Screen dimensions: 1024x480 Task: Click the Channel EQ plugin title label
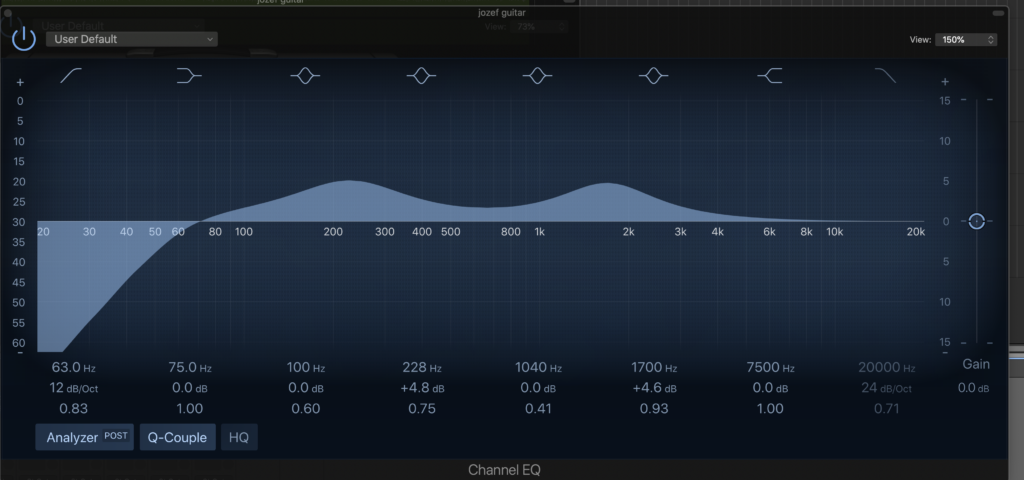[504, 470]
